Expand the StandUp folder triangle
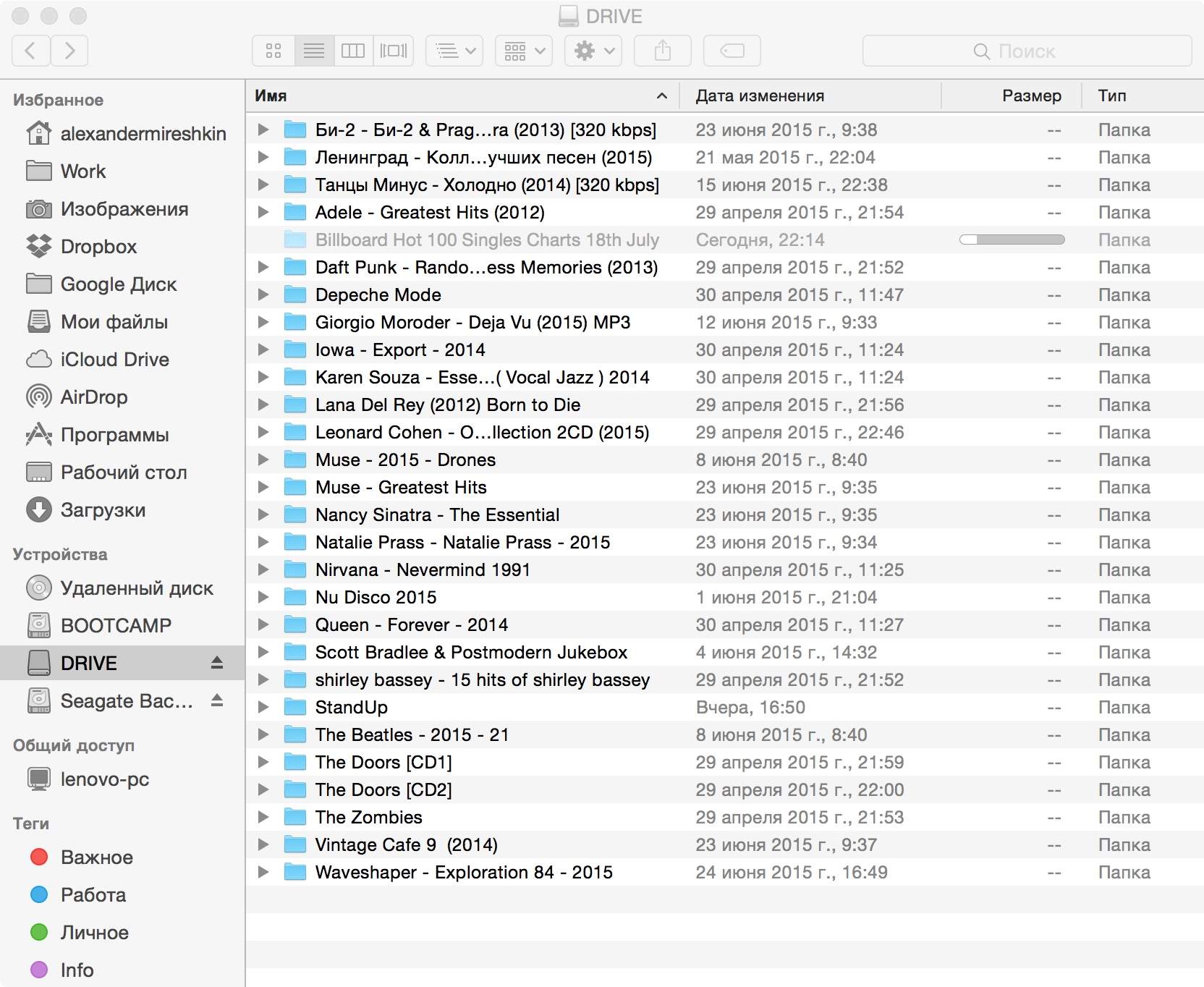This screenshot has width=1204, height=987. 263,707
